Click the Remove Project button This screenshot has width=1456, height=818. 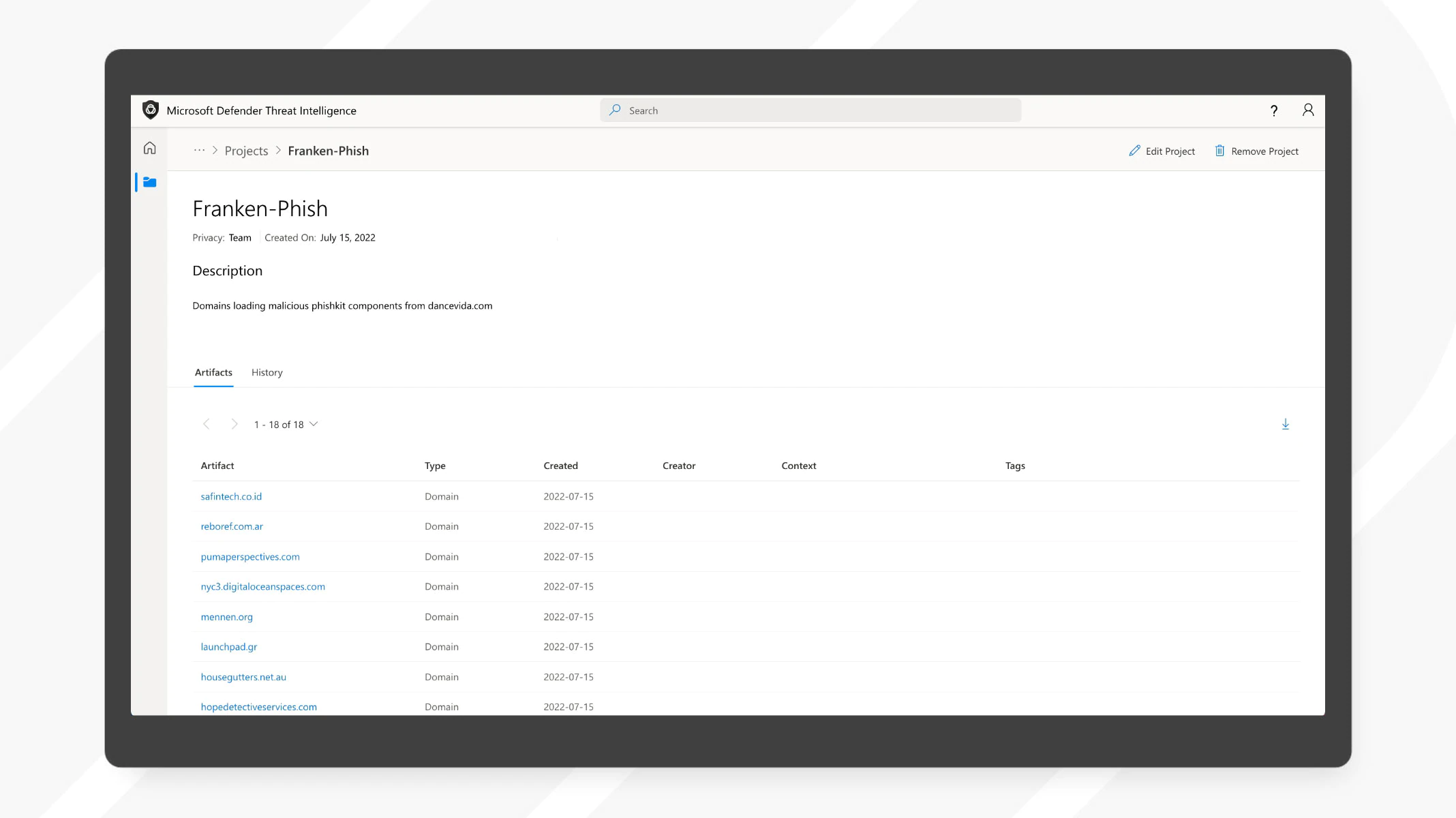coord(1264,151)
